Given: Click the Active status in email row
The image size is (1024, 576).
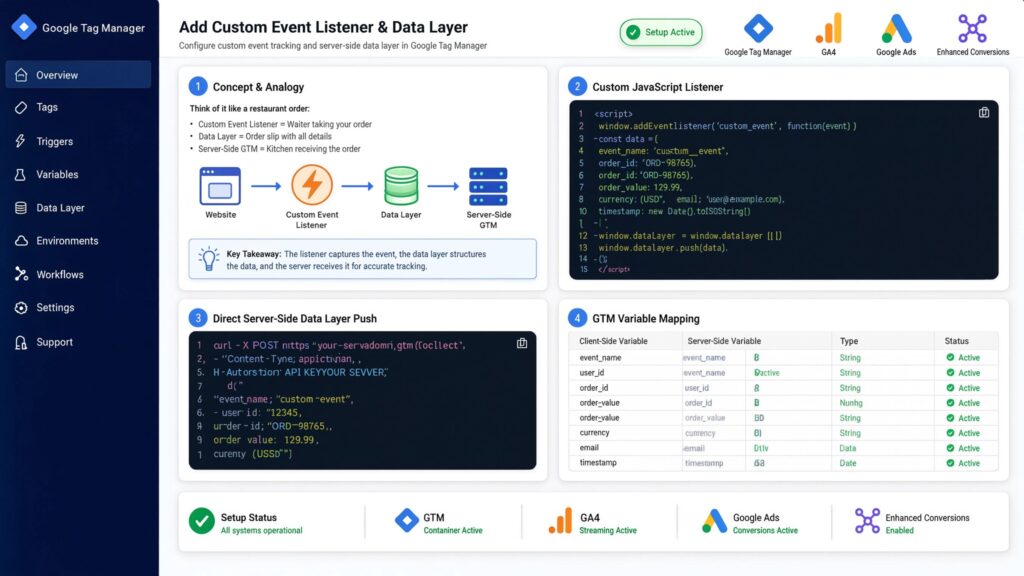Looking at the screenshot, I should (x=963, y=448).
